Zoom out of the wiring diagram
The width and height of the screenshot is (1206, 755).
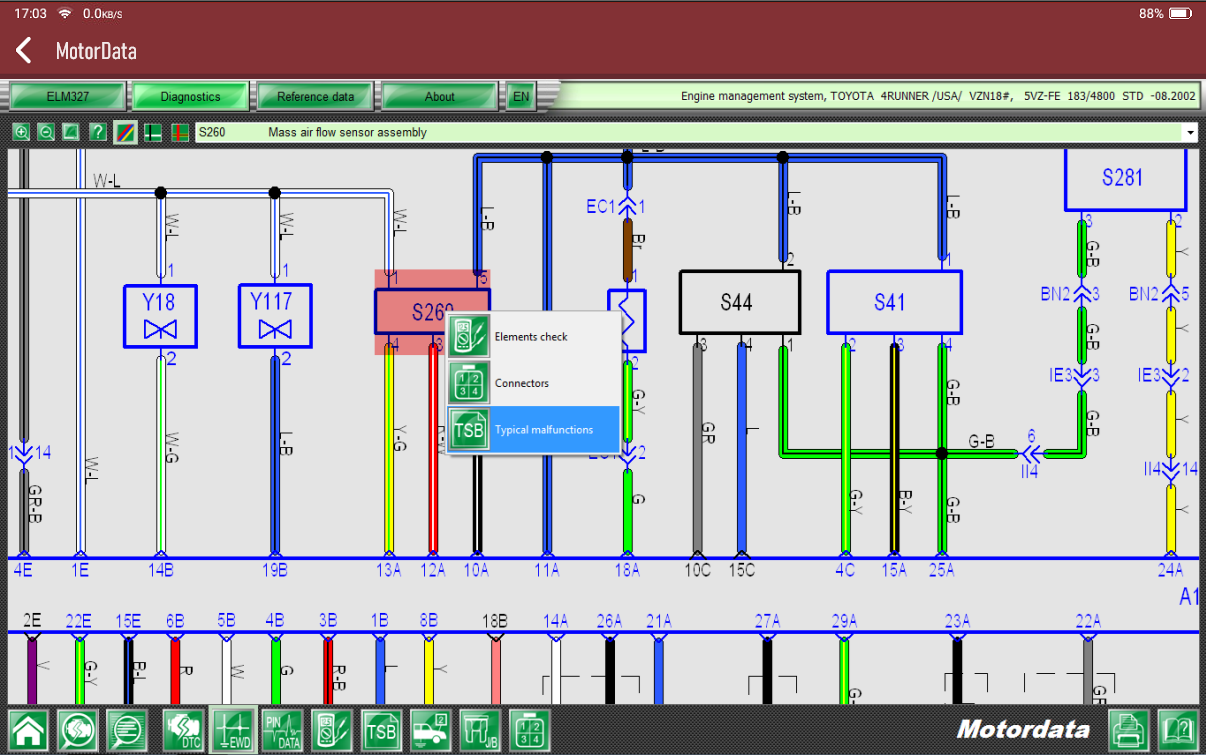[x=46, y=132]
